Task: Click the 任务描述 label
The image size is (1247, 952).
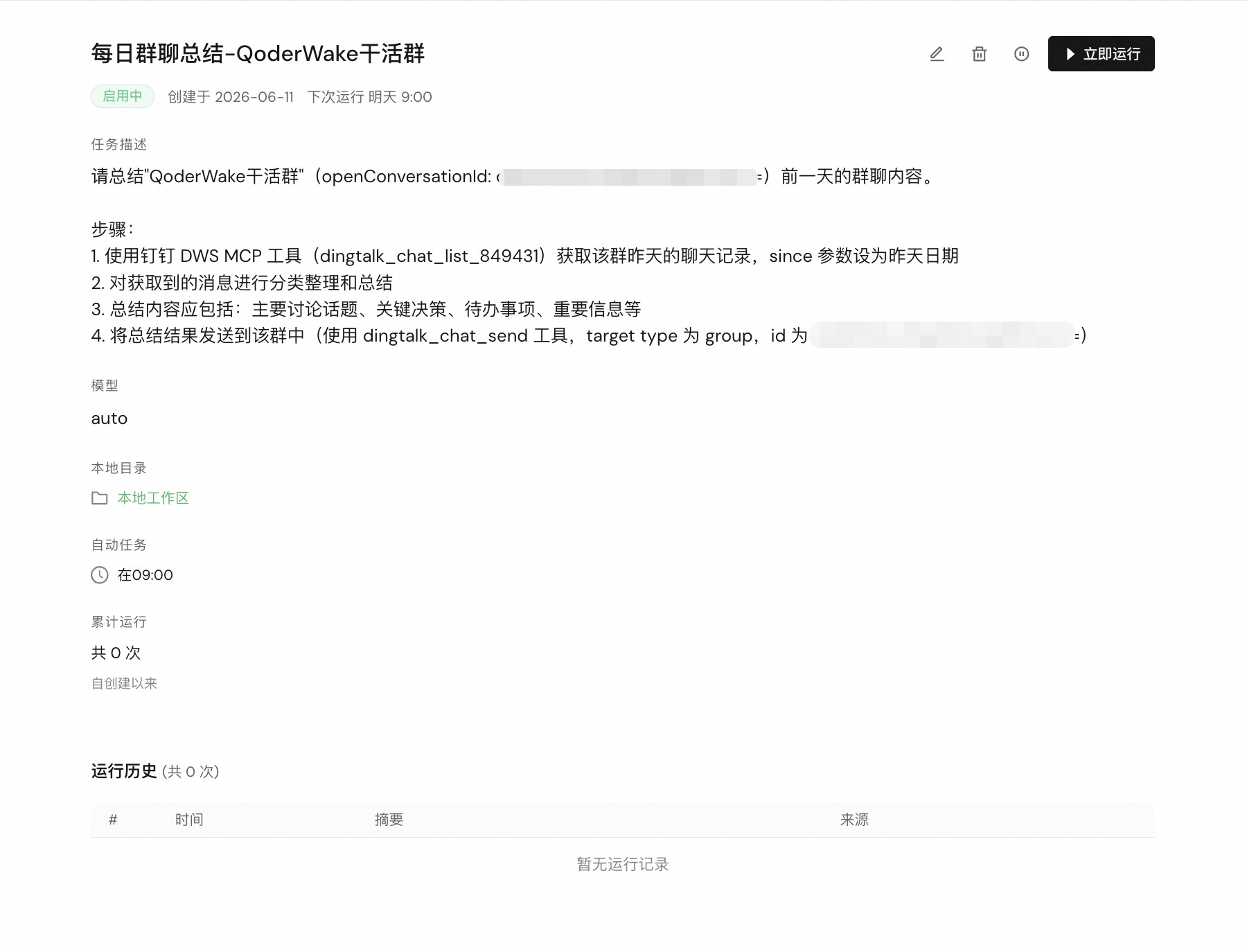Action: coord(119,144)
